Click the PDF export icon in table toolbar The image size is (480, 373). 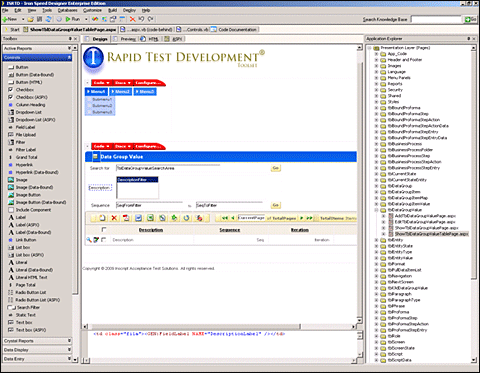(126, 218)
